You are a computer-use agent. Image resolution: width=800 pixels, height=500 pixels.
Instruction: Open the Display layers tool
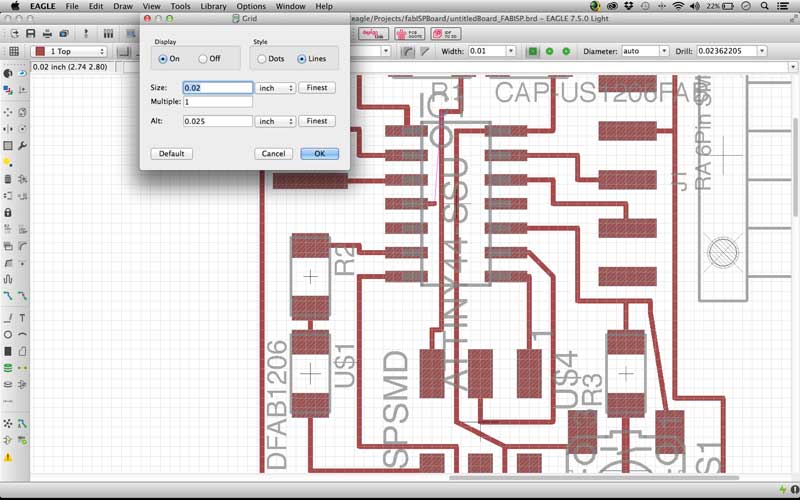point(8,90)
